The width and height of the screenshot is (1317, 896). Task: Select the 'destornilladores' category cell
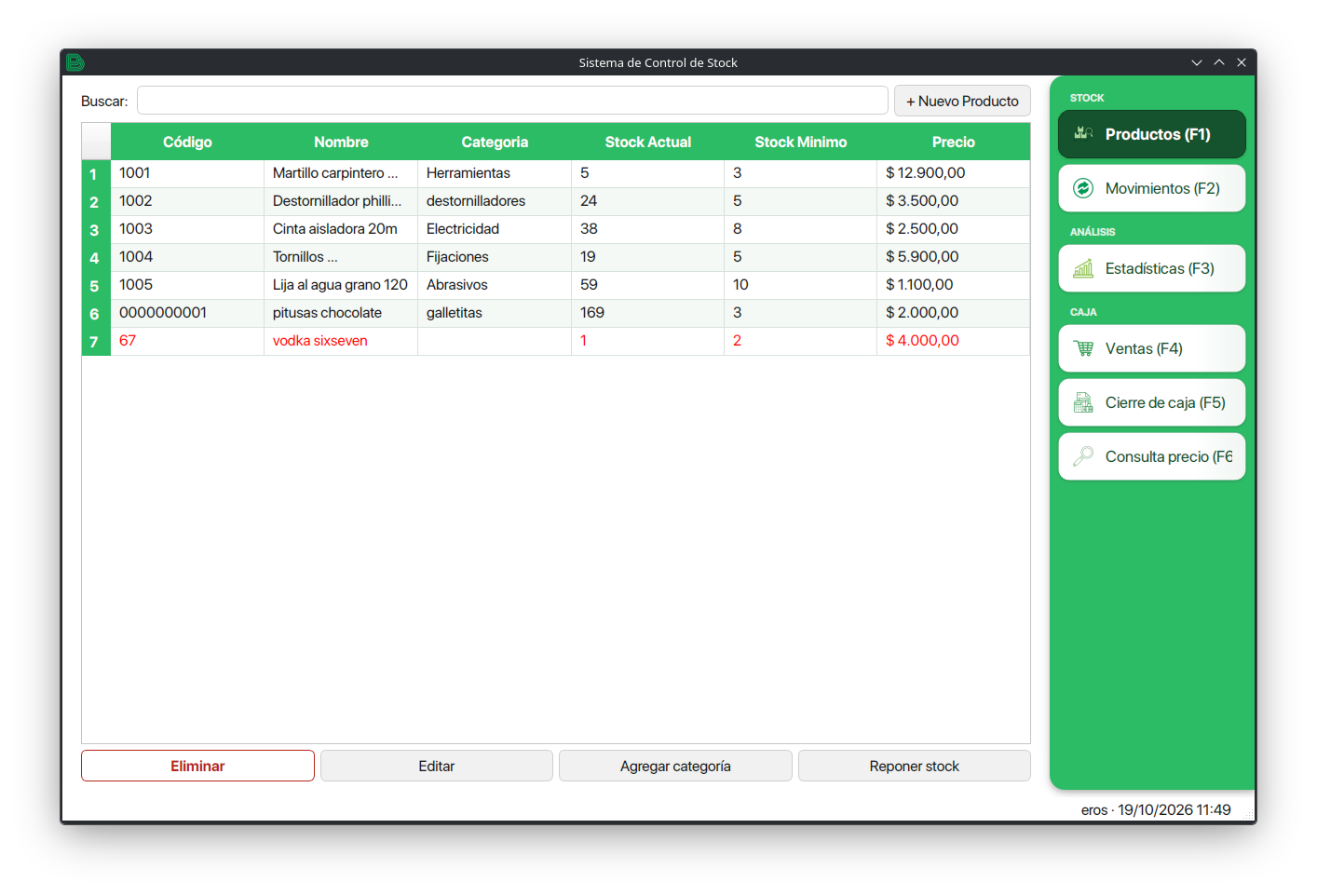(495, 201)
